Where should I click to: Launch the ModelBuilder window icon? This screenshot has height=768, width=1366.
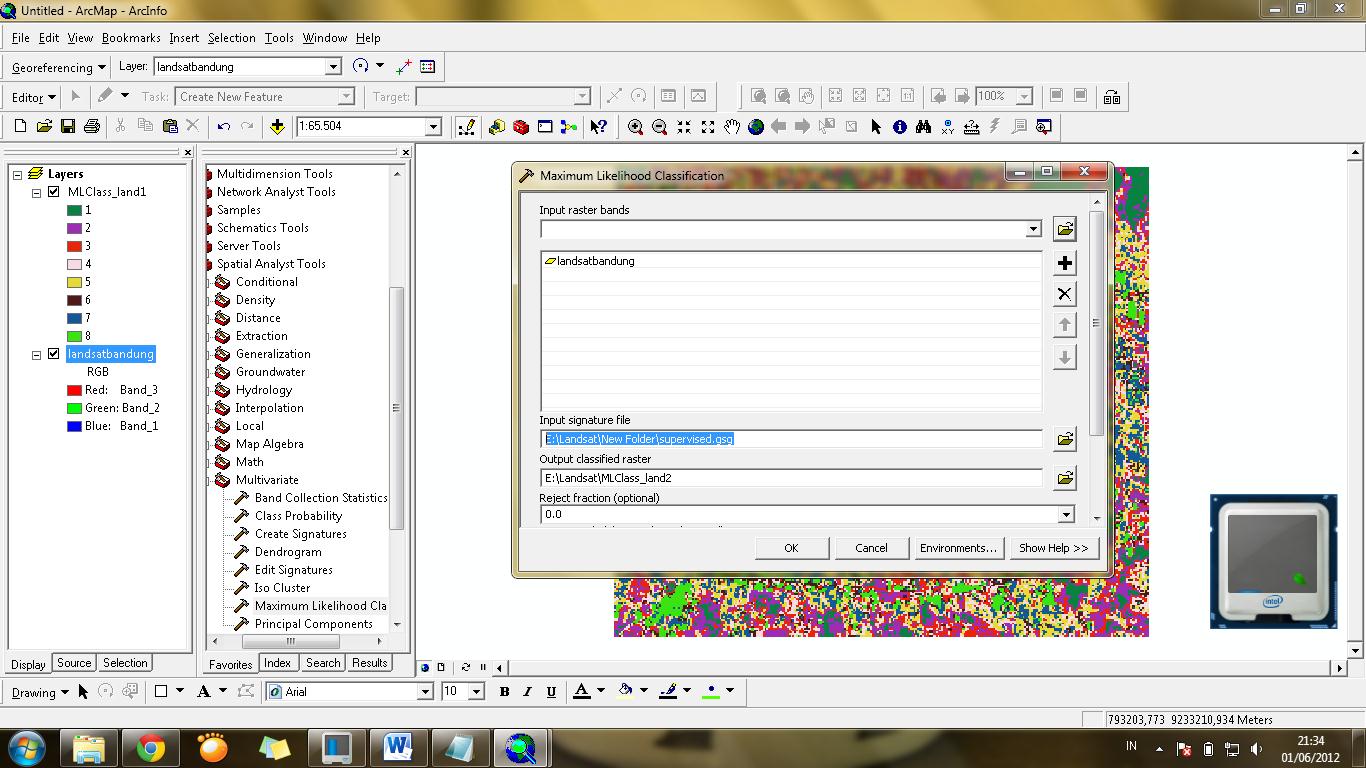click(569, 126)
